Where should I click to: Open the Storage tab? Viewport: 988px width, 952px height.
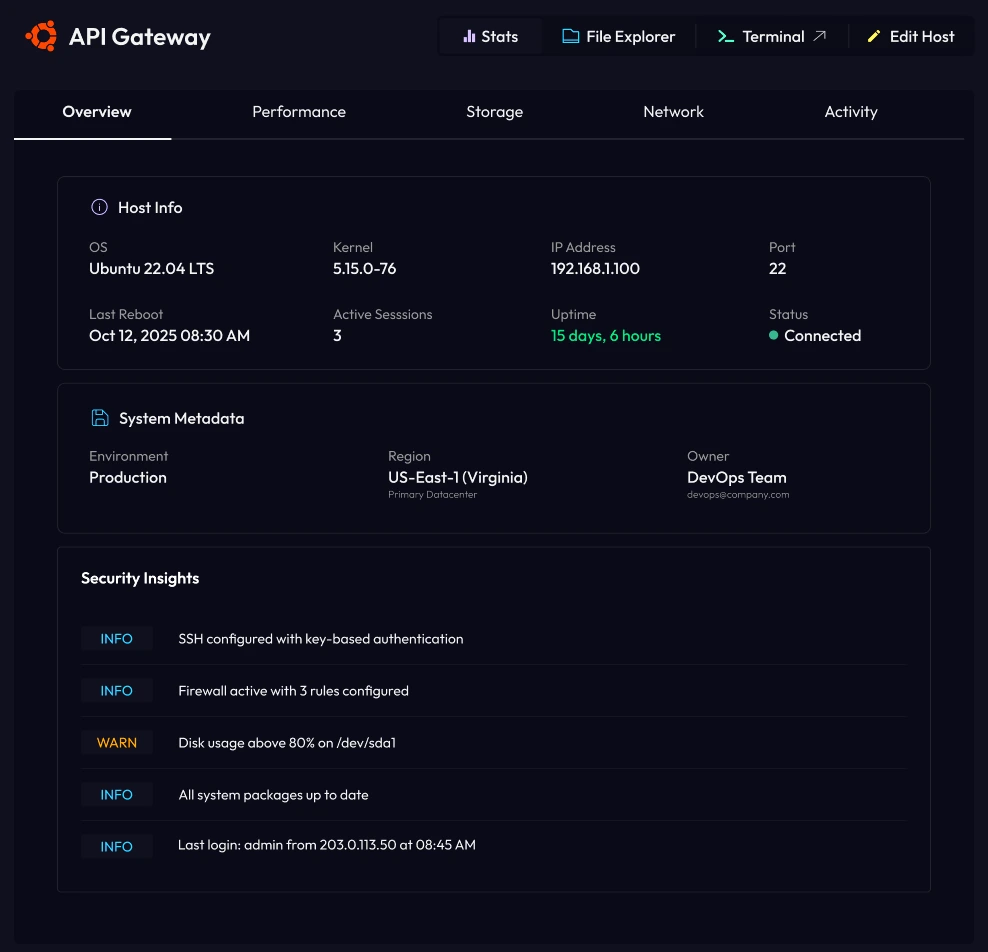pyautogui.click(x=495, y=112)
